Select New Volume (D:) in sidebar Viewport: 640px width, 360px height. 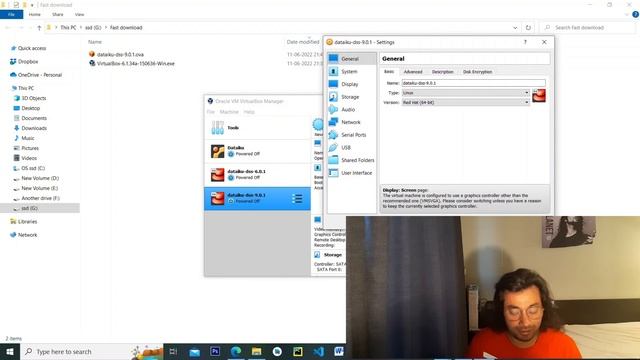(40, 178)
